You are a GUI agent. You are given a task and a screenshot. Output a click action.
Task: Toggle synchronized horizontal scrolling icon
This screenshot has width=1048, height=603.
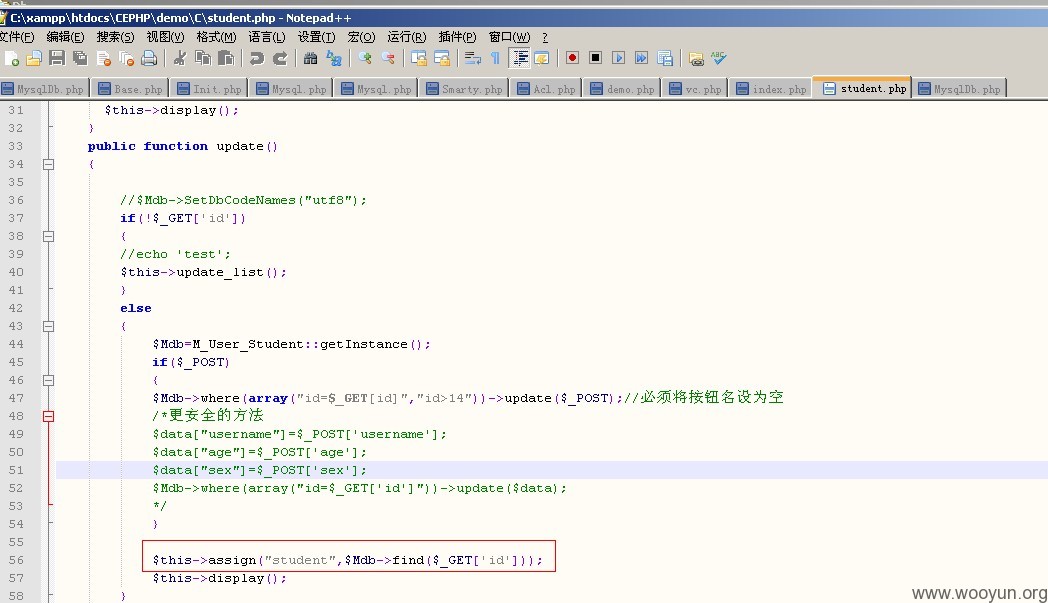click(x=442, y=59)
